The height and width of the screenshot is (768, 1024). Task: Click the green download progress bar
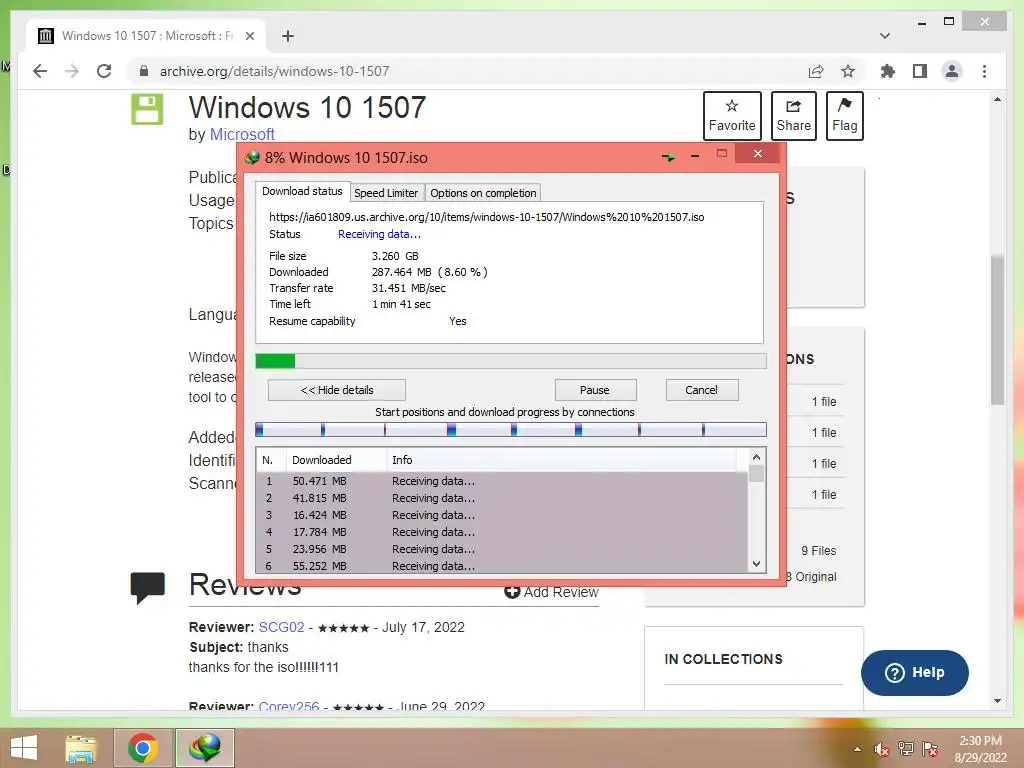coord(511,360)
